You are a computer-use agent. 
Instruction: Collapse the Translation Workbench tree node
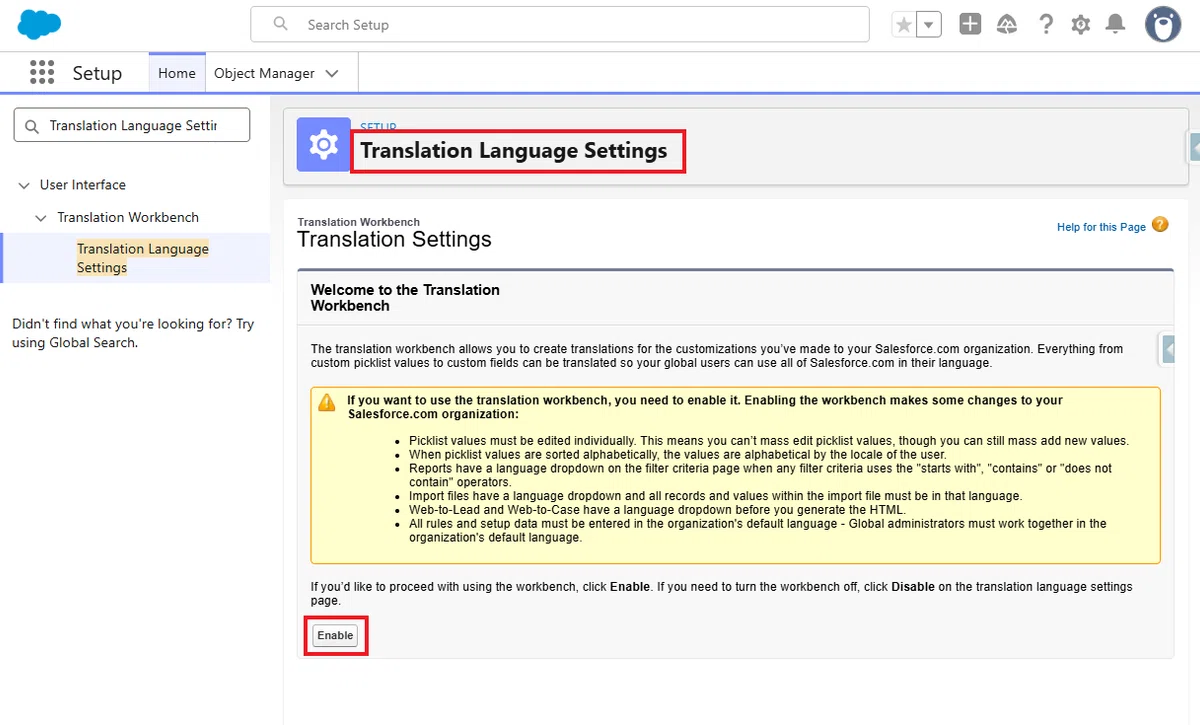tap(41, 217)
